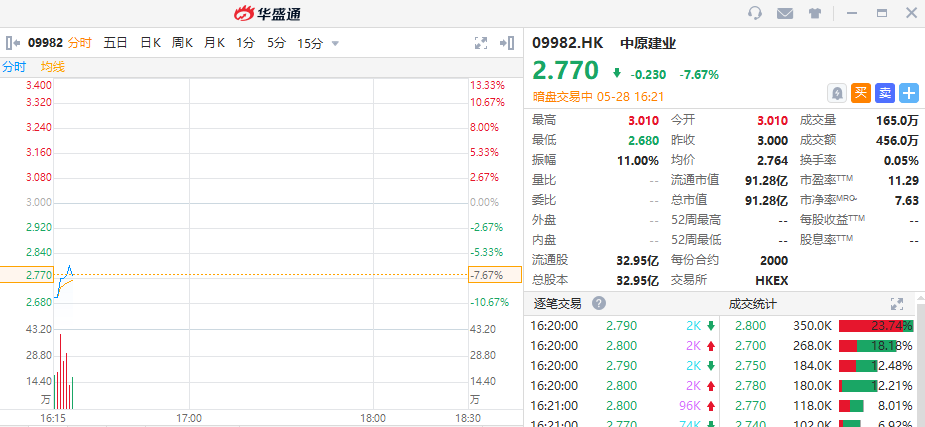Click stock code 09982.HK

tap(568, 42)
